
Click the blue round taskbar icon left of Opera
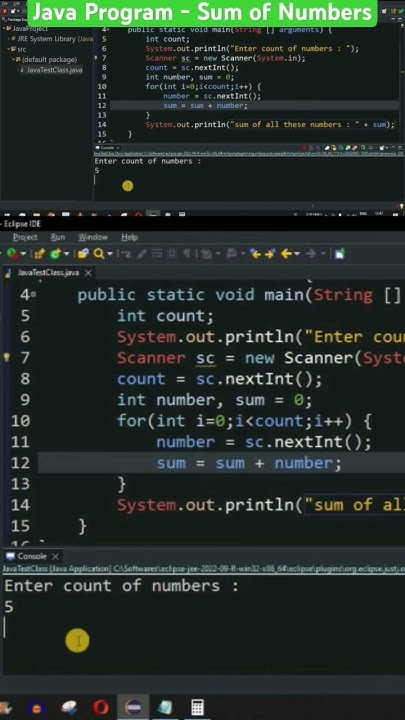(36, 708)
